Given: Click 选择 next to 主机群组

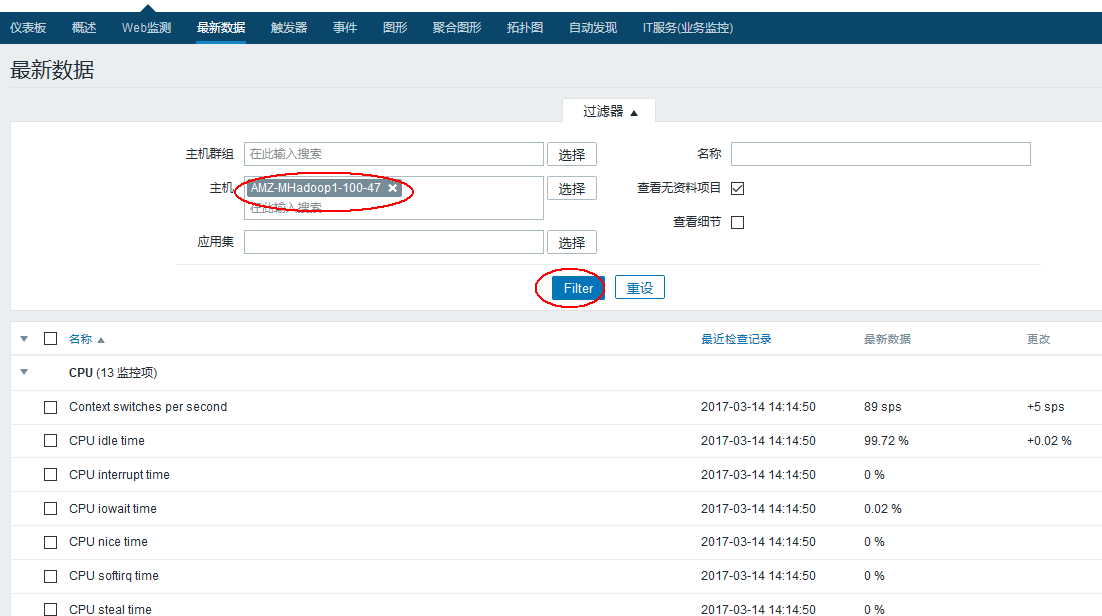Looking at the screenshot, I should click(571, 153).
